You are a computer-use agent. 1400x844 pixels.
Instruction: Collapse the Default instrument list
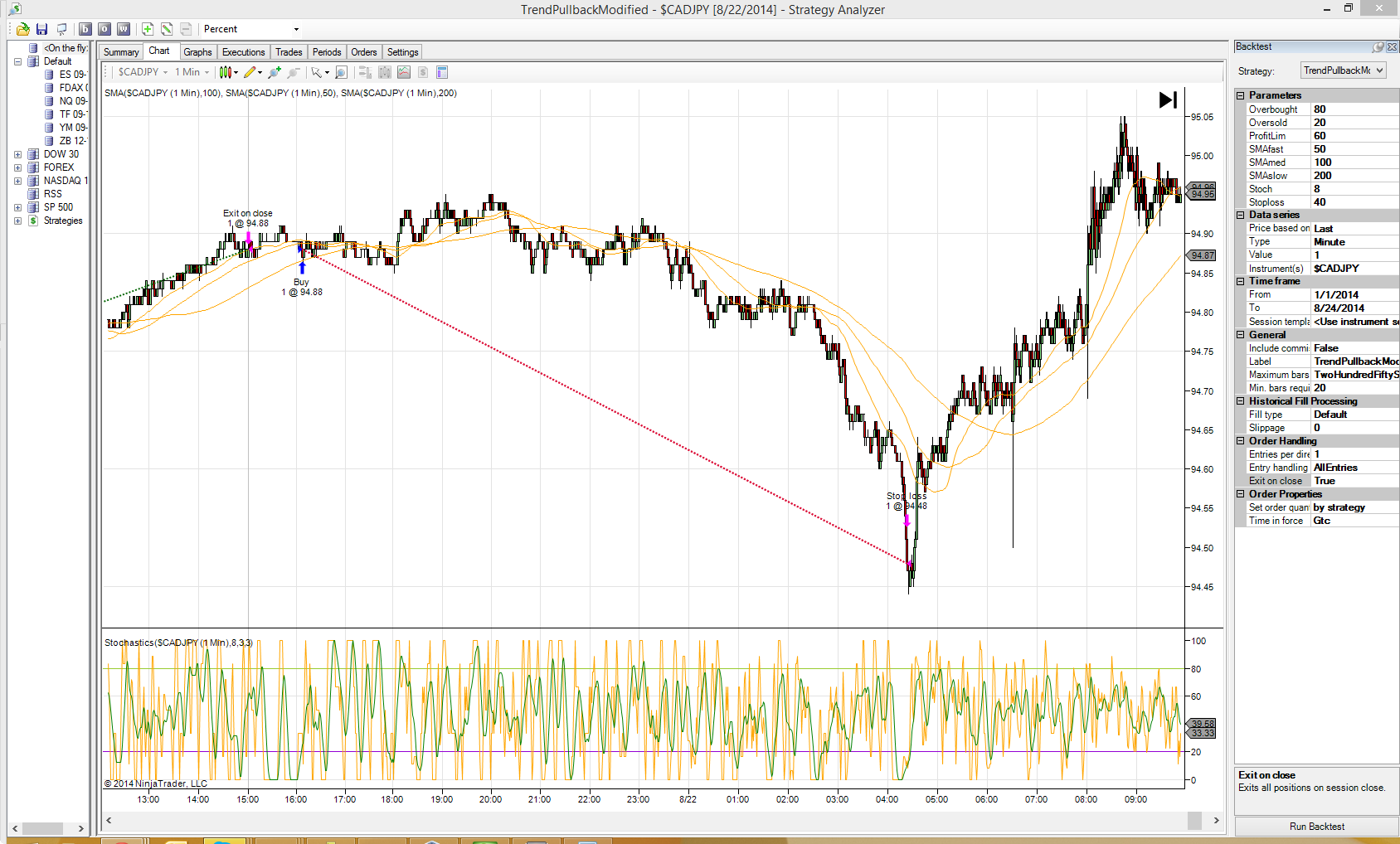click(x=17, y=61)
